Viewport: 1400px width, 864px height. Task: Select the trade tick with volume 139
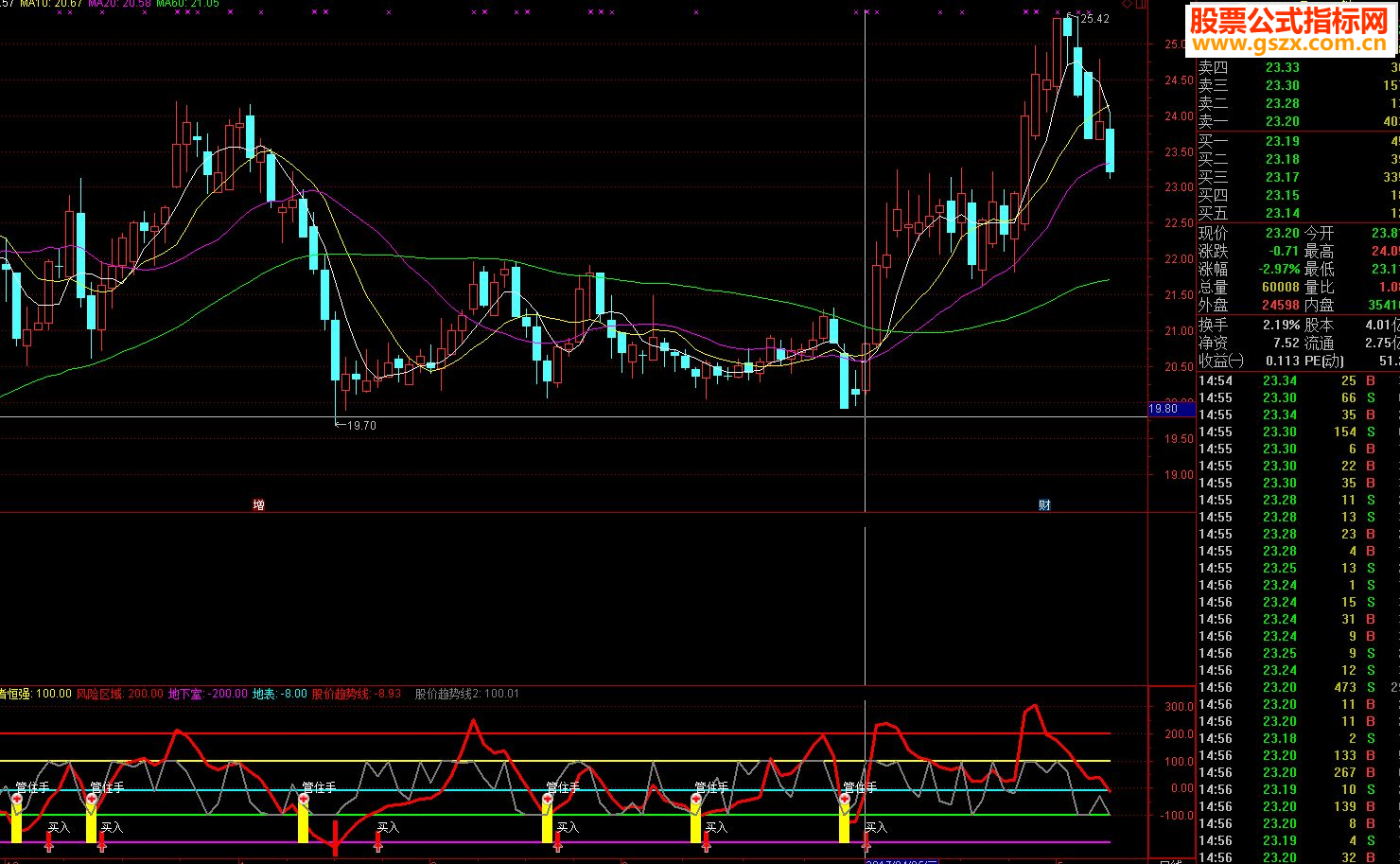(1298, 806)
